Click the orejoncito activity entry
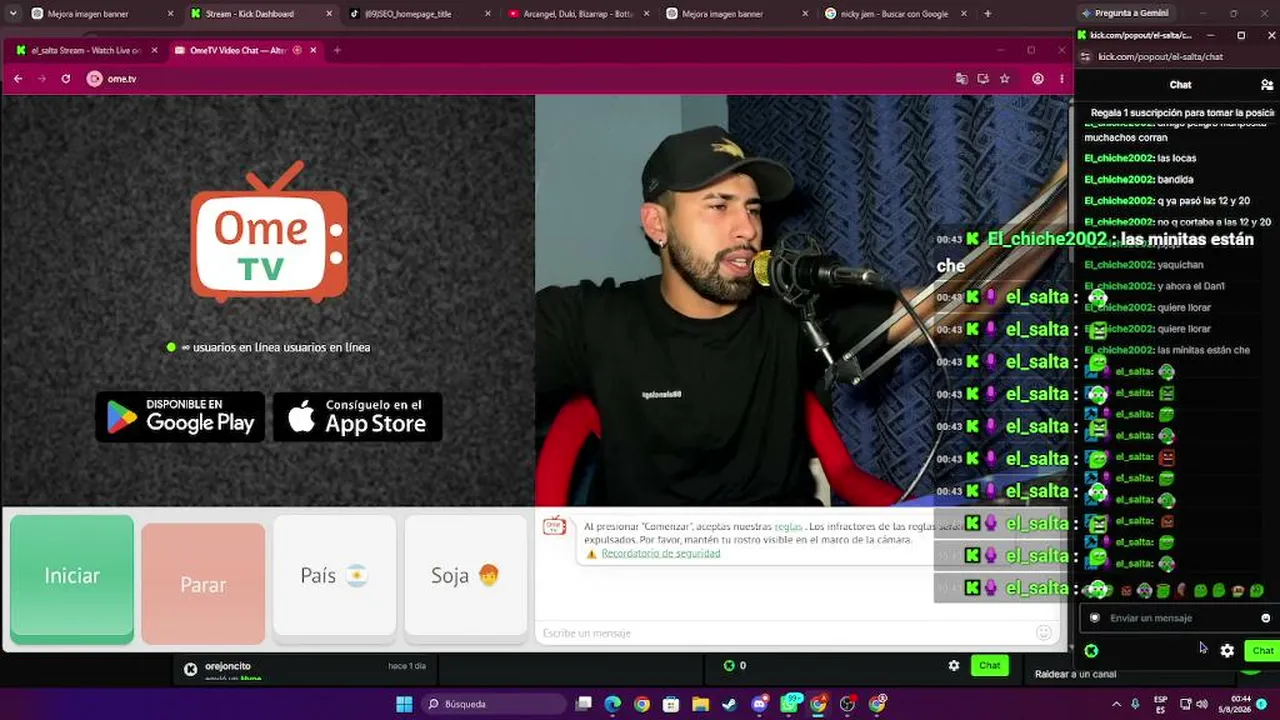The height and width of the screenshot is (720, 1280). coord(305,669)
